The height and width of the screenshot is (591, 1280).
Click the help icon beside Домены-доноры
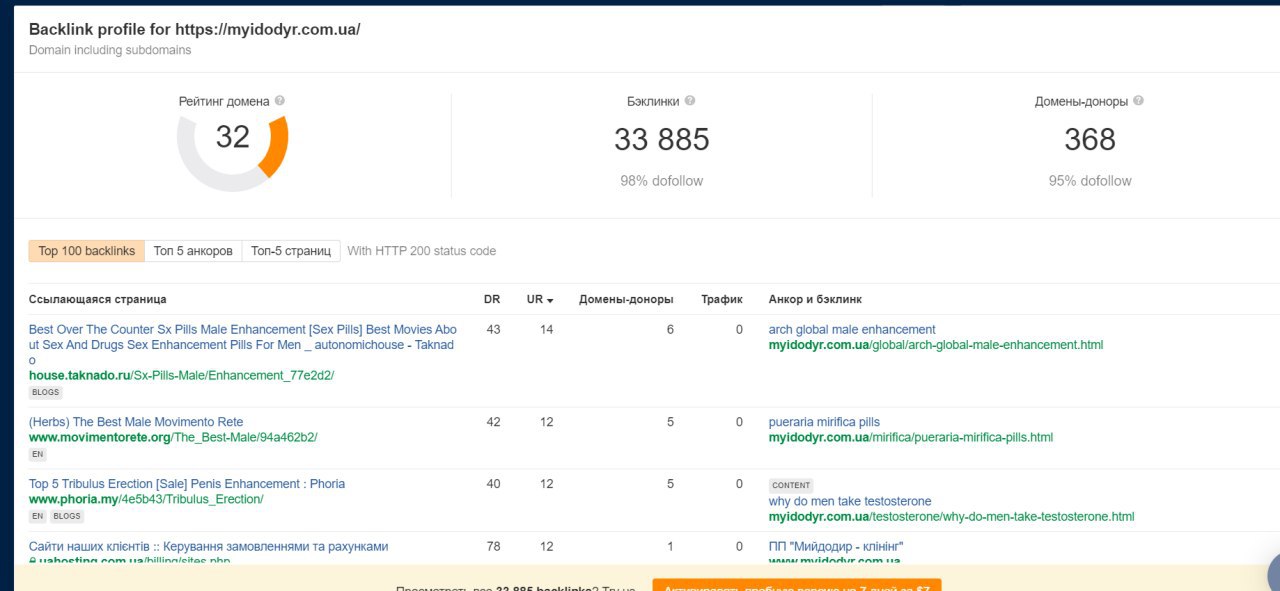(x=1139, y=101)
